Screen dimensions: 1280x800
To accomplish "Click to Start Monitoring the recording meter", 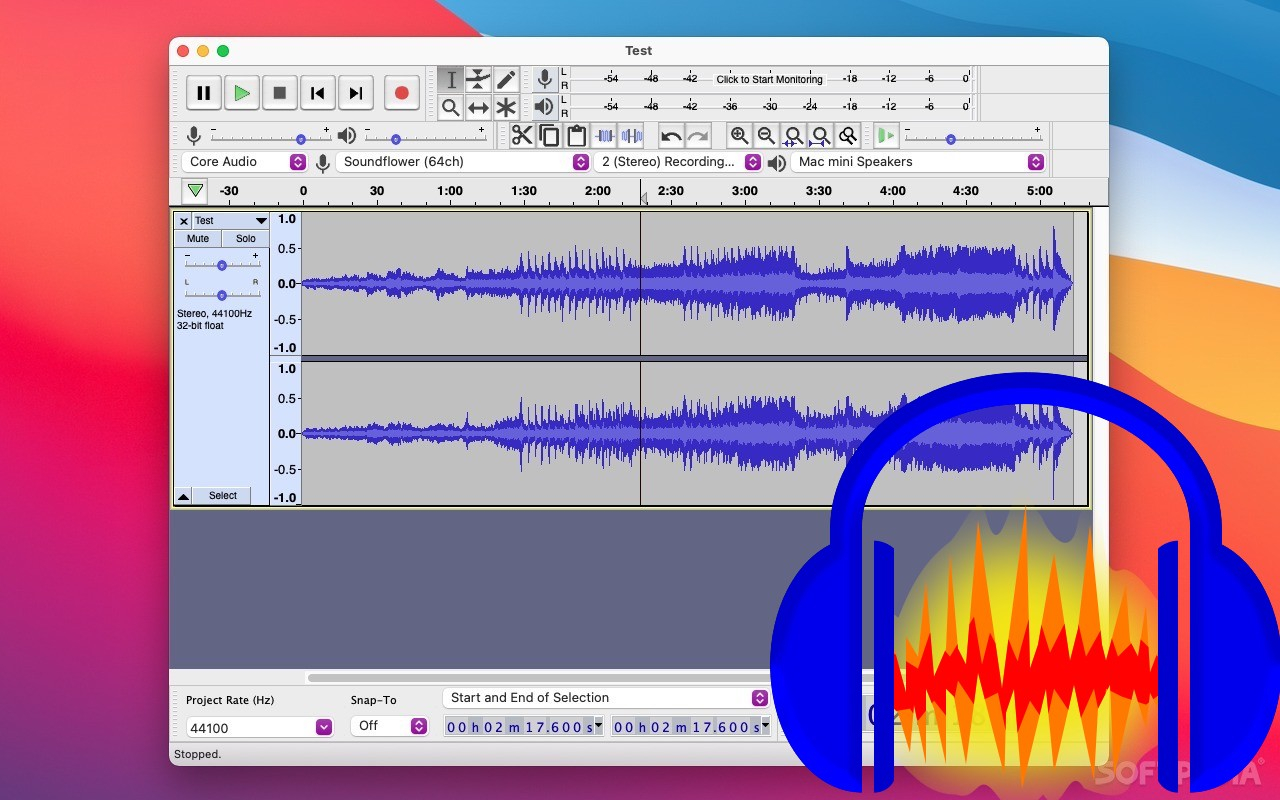I will (x=768, y=79).
